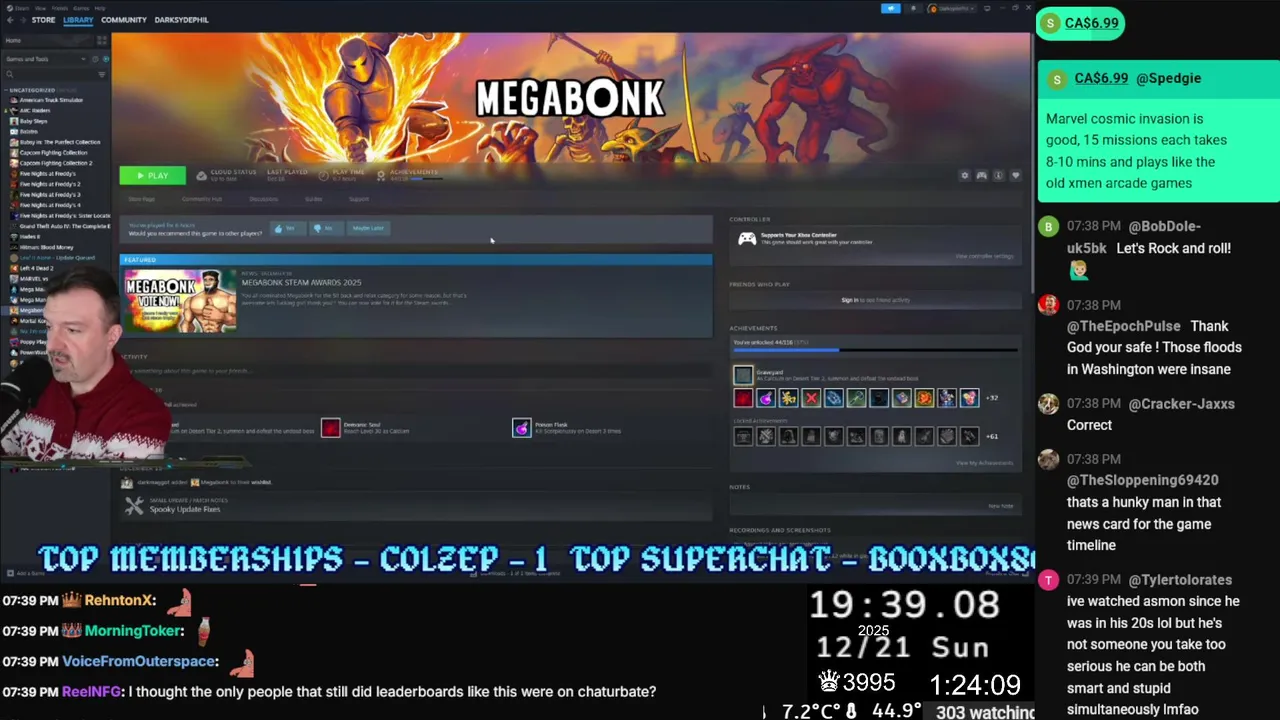Image resolution: width=1280 pixels, height=720 pixels.
Task: Click Grand Theft Auto IV game icon
Action: pyautogui.click(x=14, y=226)
